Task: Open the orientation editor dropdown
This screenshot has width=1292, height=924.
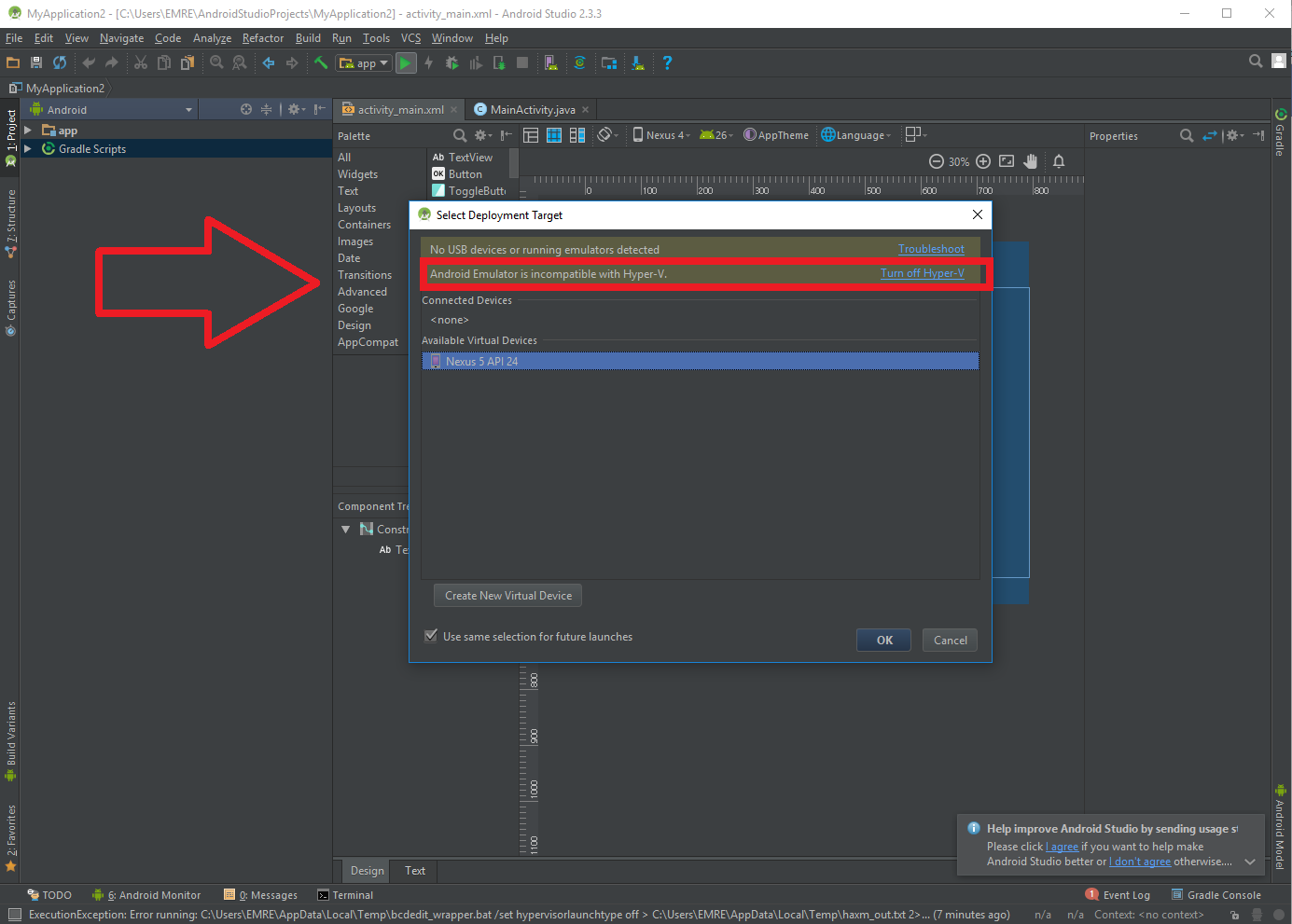Action: (608, 135)
